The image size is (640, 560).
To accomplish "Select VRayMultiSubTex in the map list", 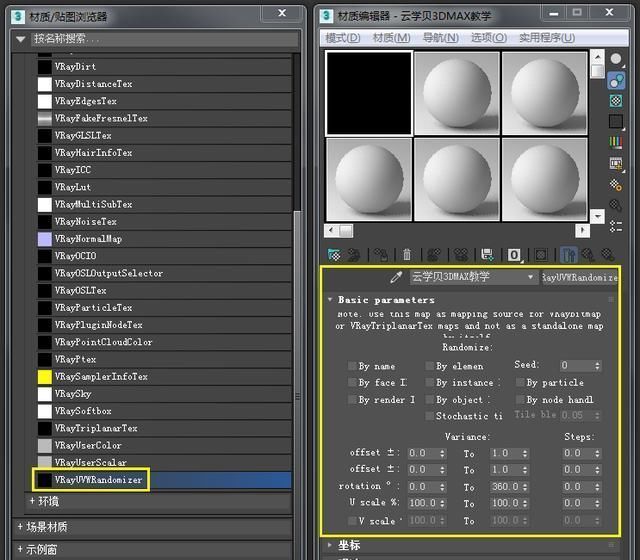I will (164, 204).
